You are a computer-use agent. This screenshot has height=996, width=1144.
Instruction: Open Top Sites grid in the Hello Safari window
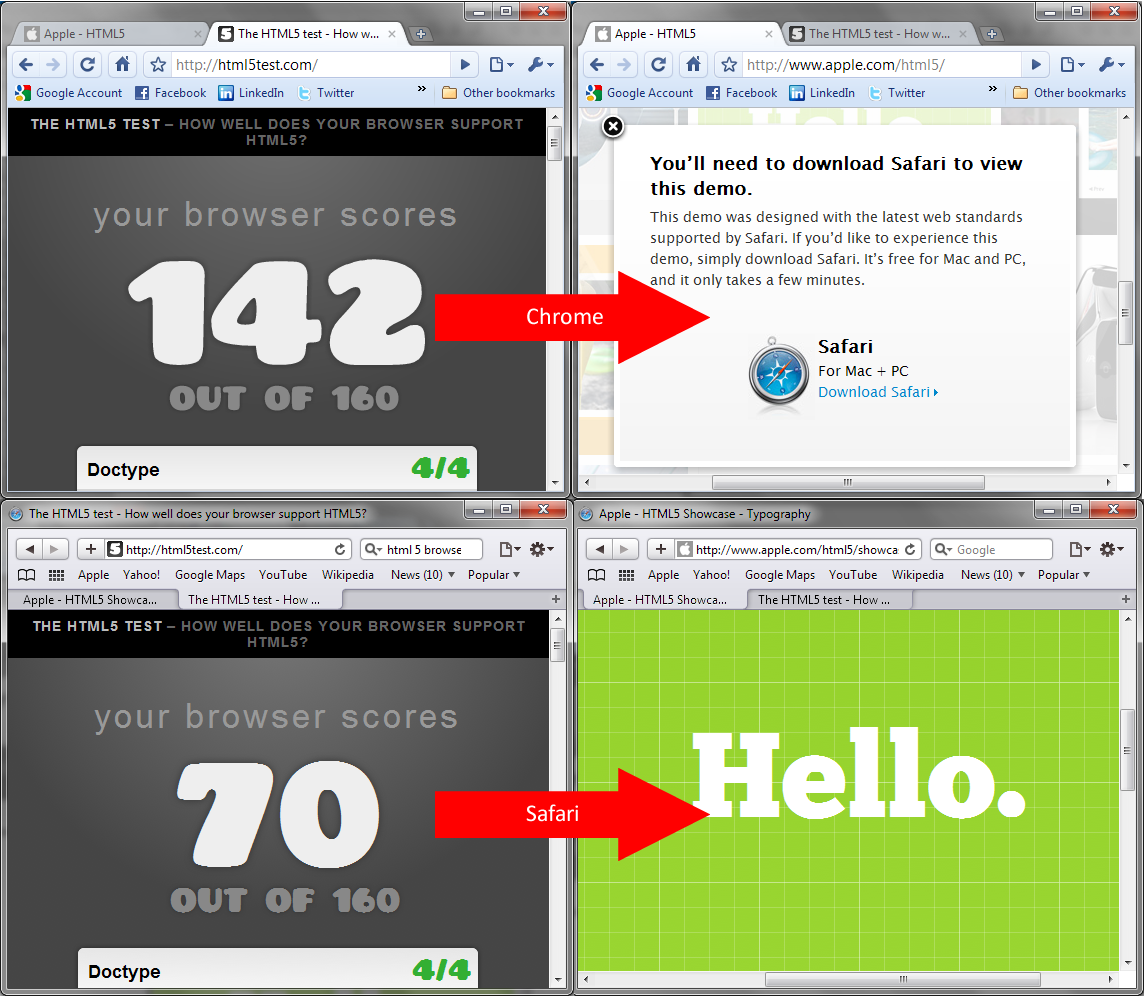tap(626, 575)
